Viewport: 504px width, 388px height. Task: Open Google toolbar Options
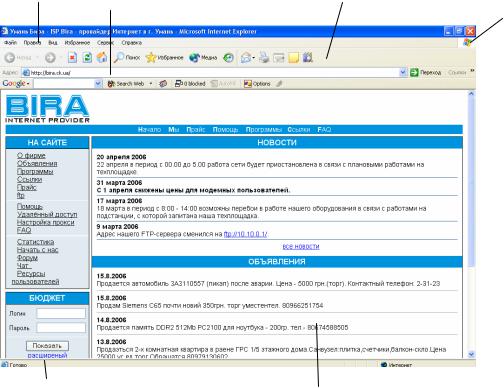tap(257, 84)
